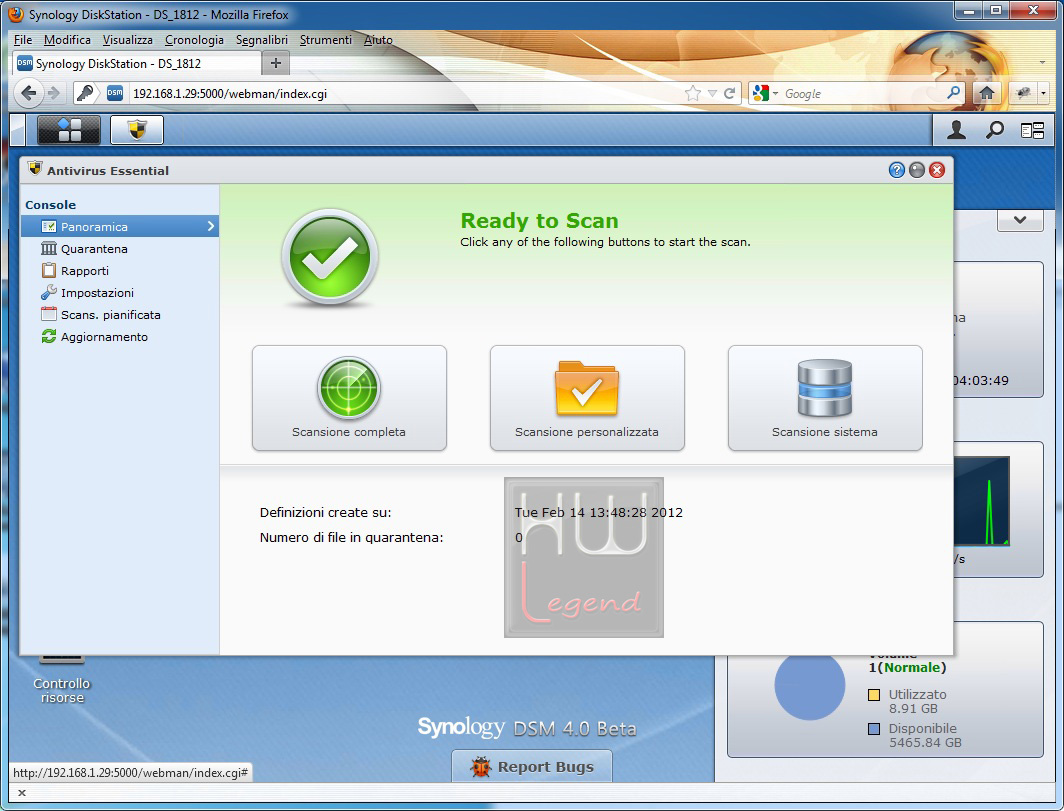The width and height of the screenshot is (1064, 811).
Task: Click the definitions date Tue Feb 14 text
Action: [x=598, y=512]
